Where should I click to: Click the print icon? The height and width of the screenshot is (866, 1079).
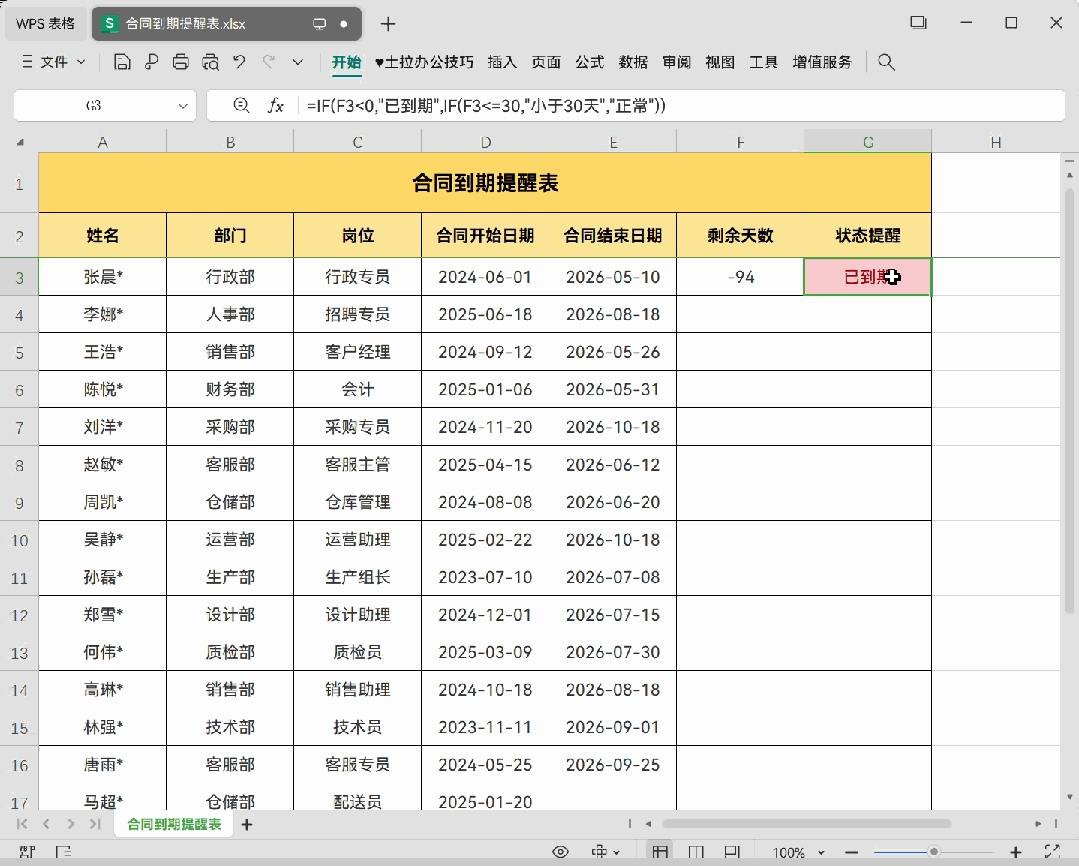(x=180, y=62)
